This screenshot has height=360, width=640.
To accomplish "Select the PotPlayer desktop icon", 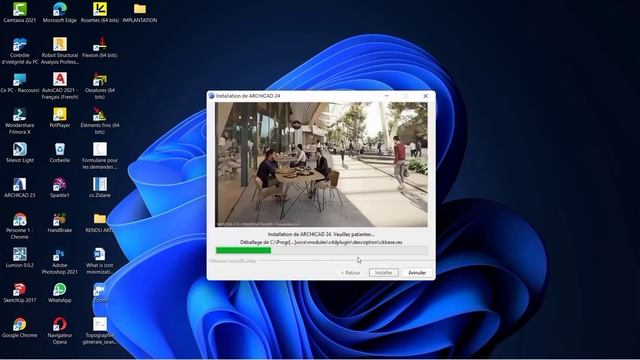I will point(60,118).
